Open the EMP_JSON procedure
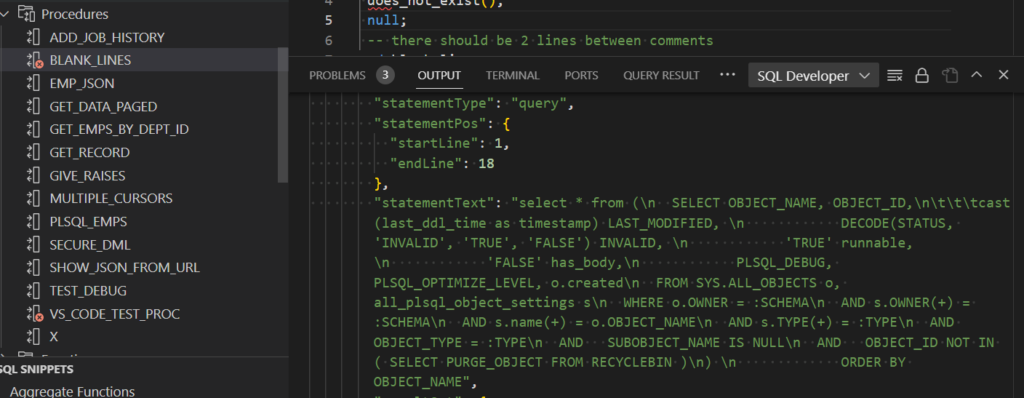The image size is (1024, 398). point(82,84)
